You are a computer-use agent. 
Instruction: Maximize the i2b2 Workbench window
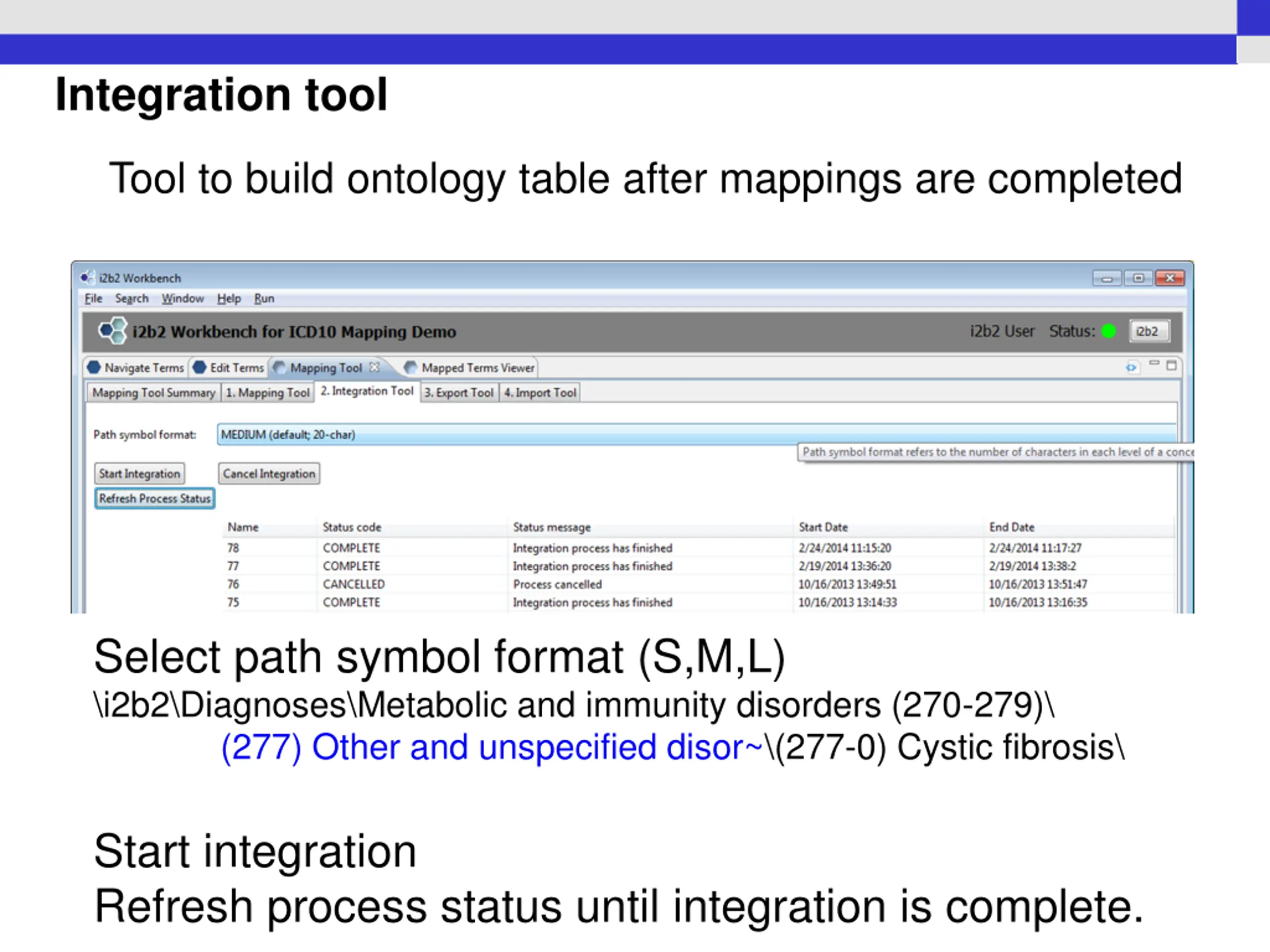click(1139, 278)
